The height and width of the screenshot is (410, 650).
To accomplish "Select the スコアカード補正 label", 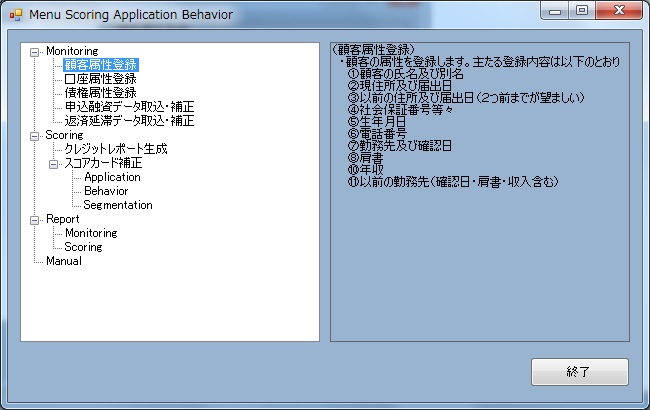I will click(x=103, y=163).
